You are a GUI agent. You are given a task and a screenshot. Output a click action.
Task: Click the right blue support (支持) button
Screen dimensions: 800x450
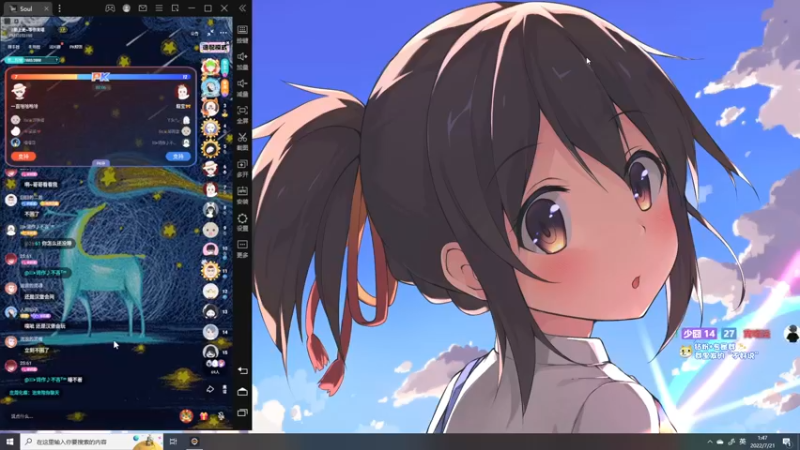(178, 156)
